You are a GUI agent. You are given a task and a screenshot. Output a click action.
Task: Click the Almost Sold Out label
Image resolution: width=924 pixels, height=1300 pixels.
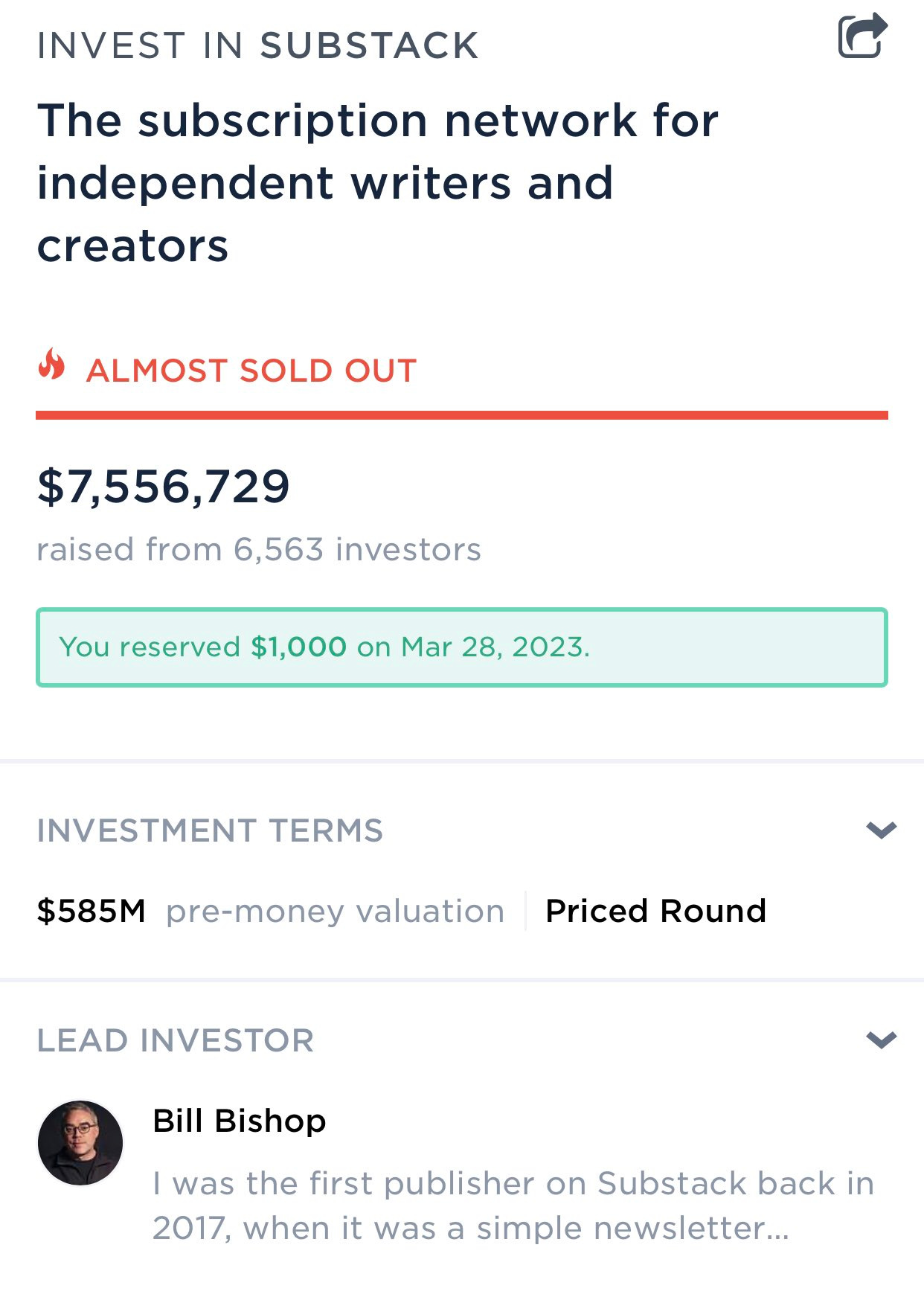click(251, 371)
